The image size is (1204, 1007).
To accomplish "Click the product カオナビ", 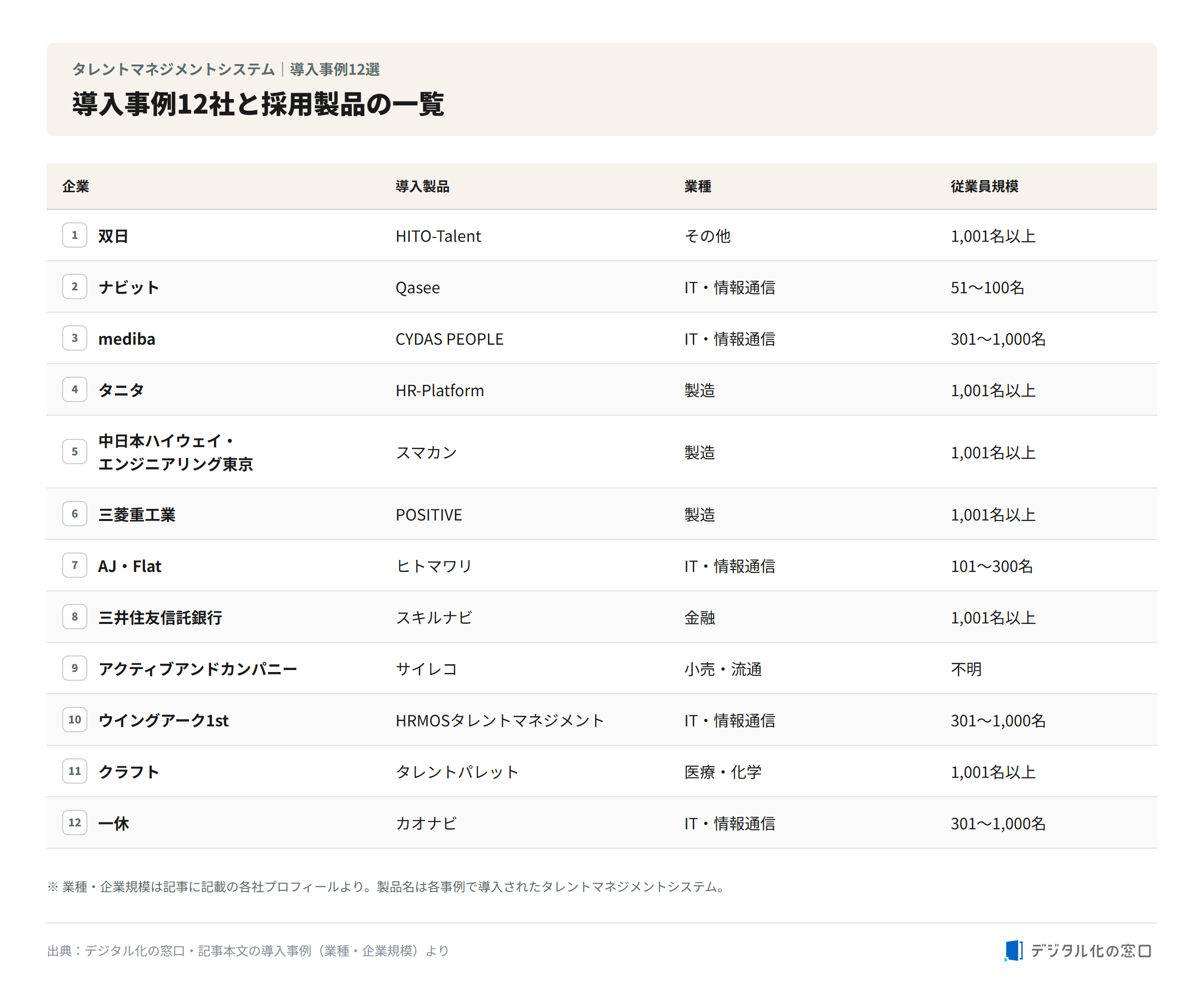I will (426, 823).
